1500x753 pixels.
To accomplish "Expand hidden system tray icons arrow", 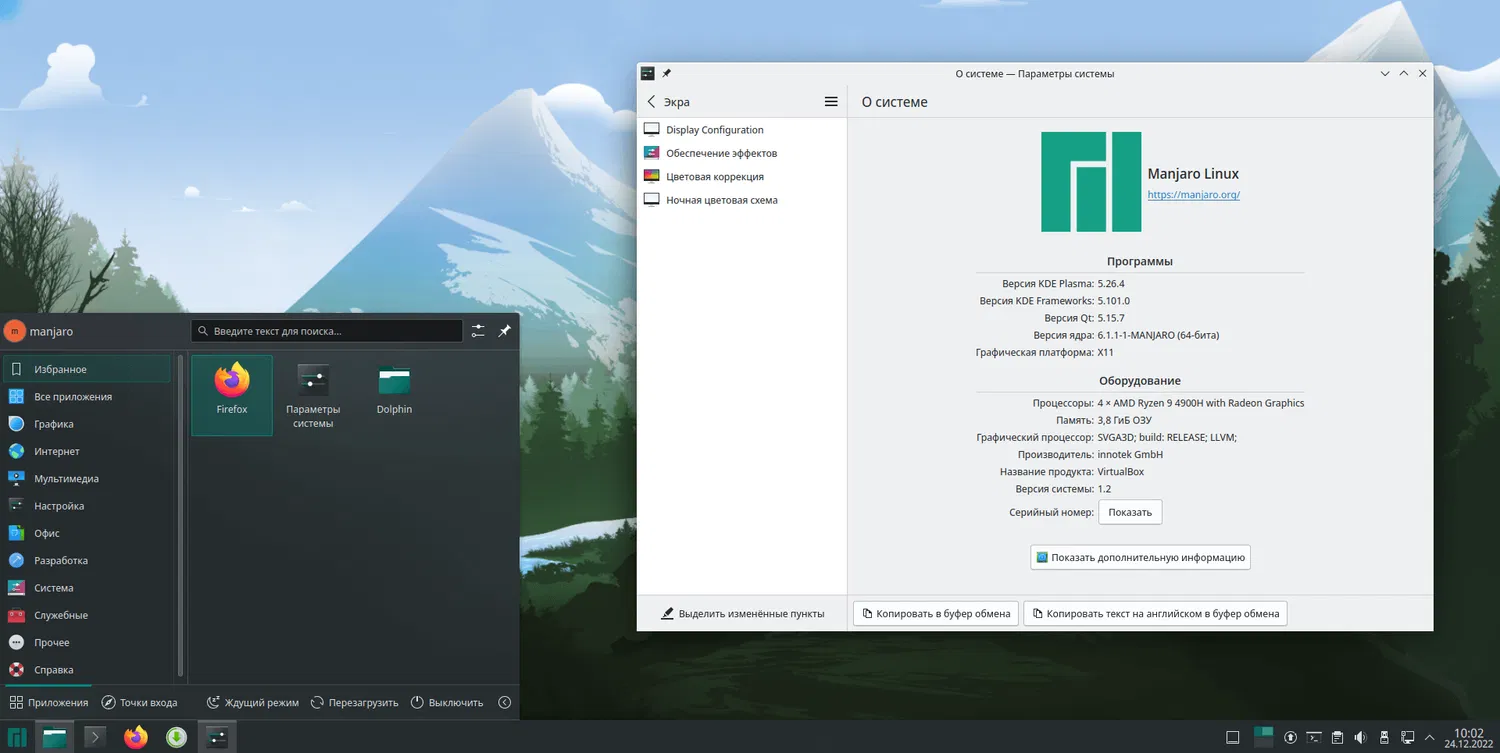I will (1431, 738).
